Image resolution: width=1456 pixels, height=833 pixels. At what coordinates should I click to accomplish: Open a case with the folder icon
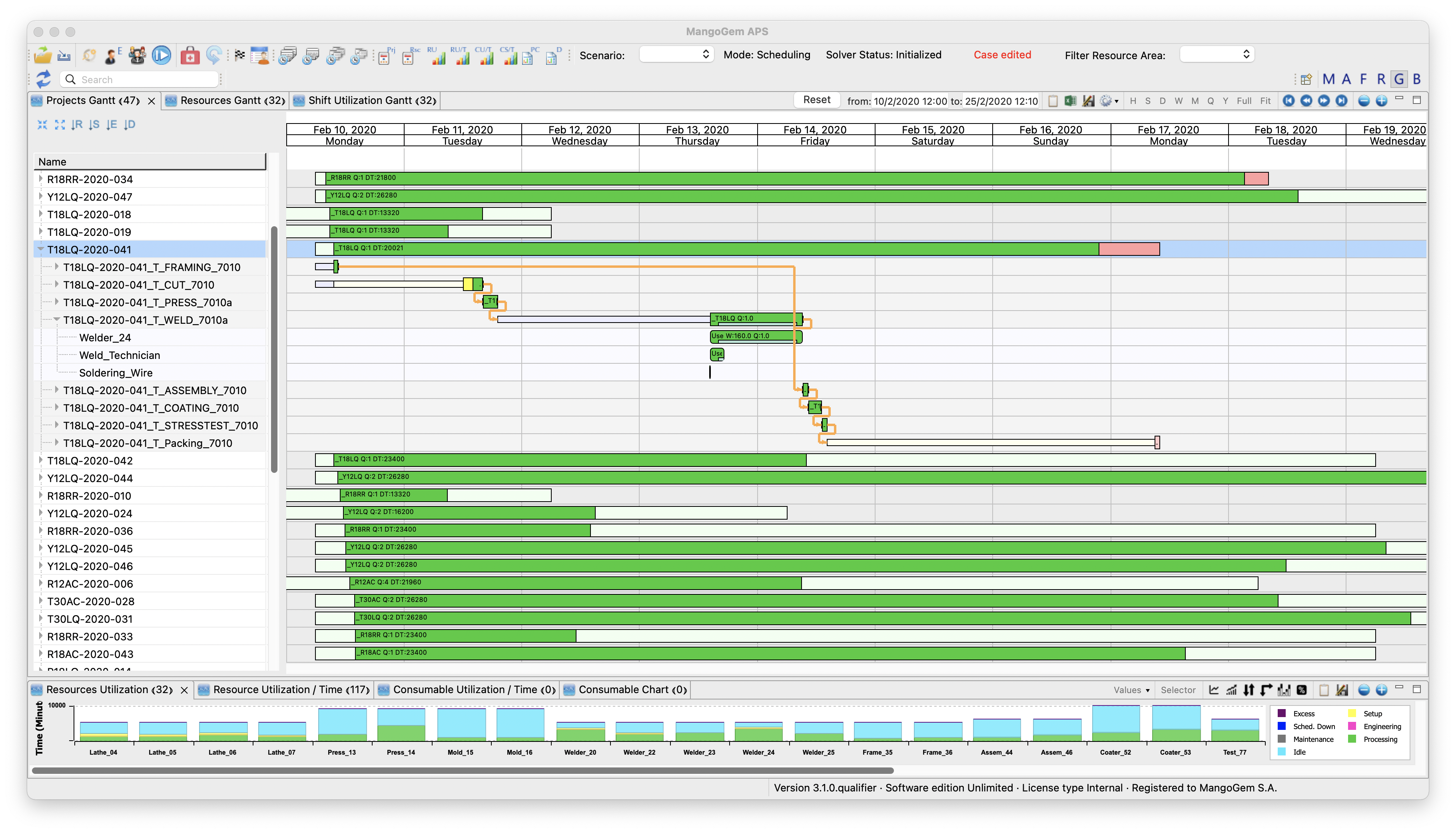(43, 56)
